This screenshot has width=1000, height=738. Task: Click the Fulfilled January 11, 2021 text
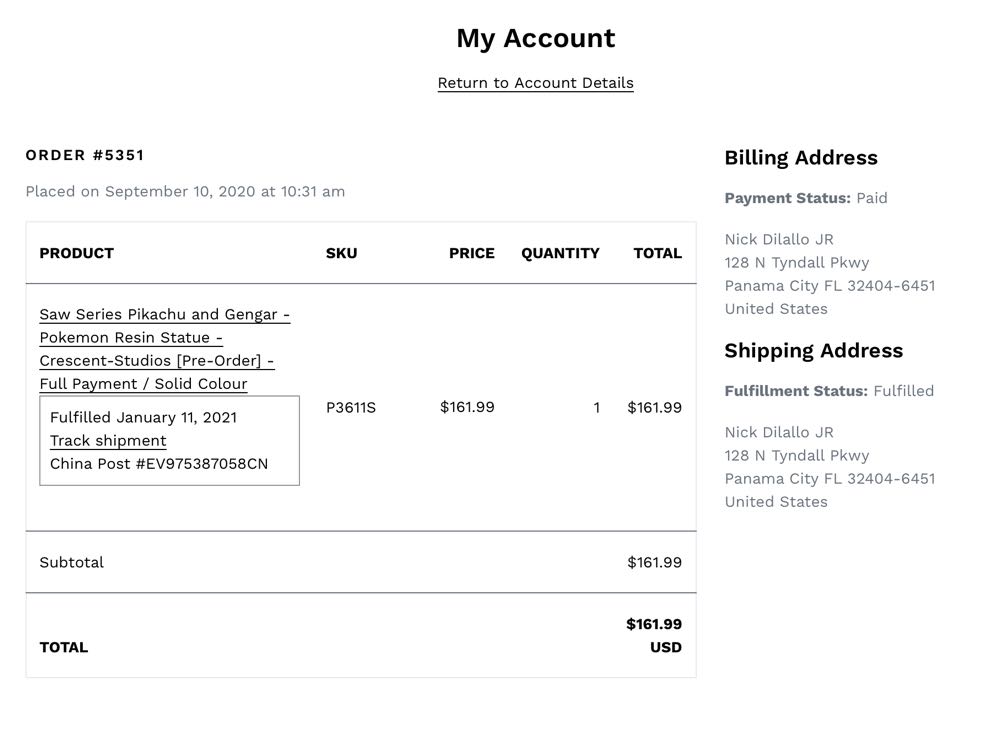click(x=143, y=417)
